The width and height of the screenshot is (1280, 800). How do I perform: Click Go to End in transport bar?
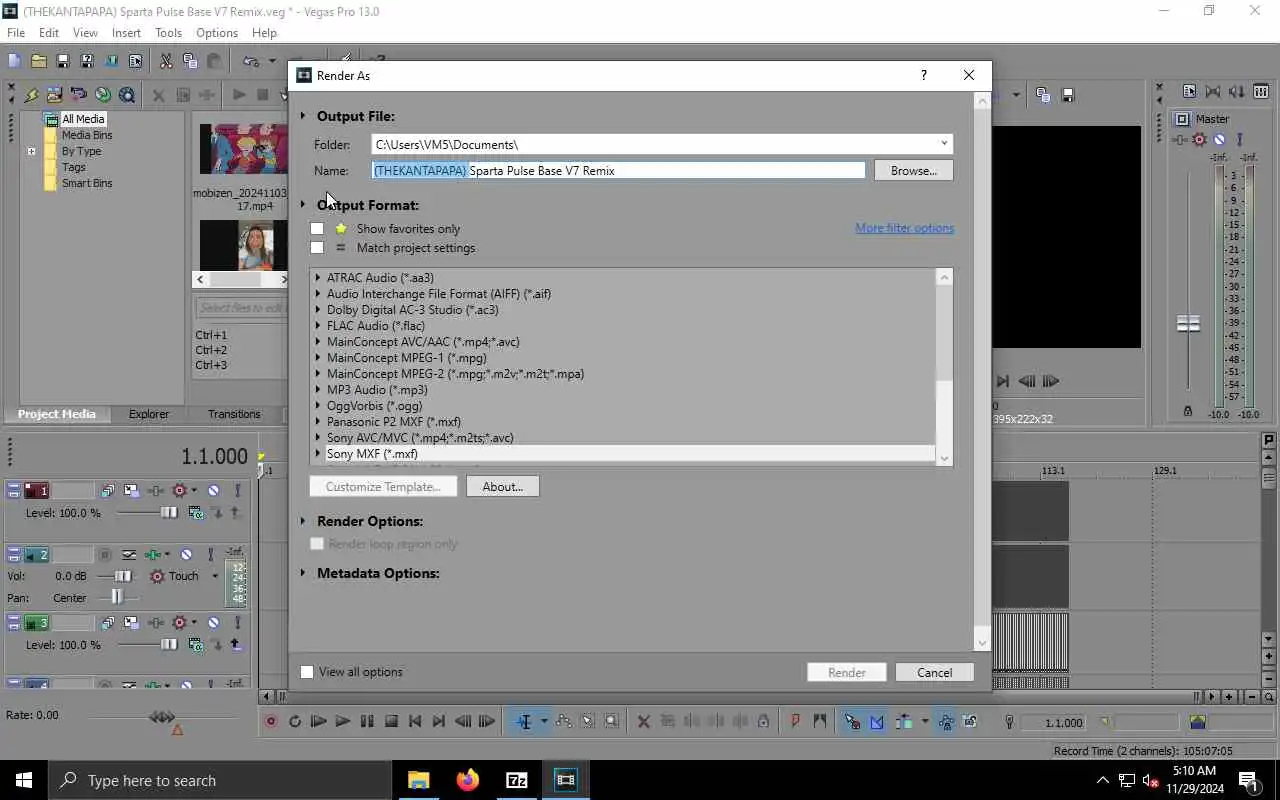[439, 721]
